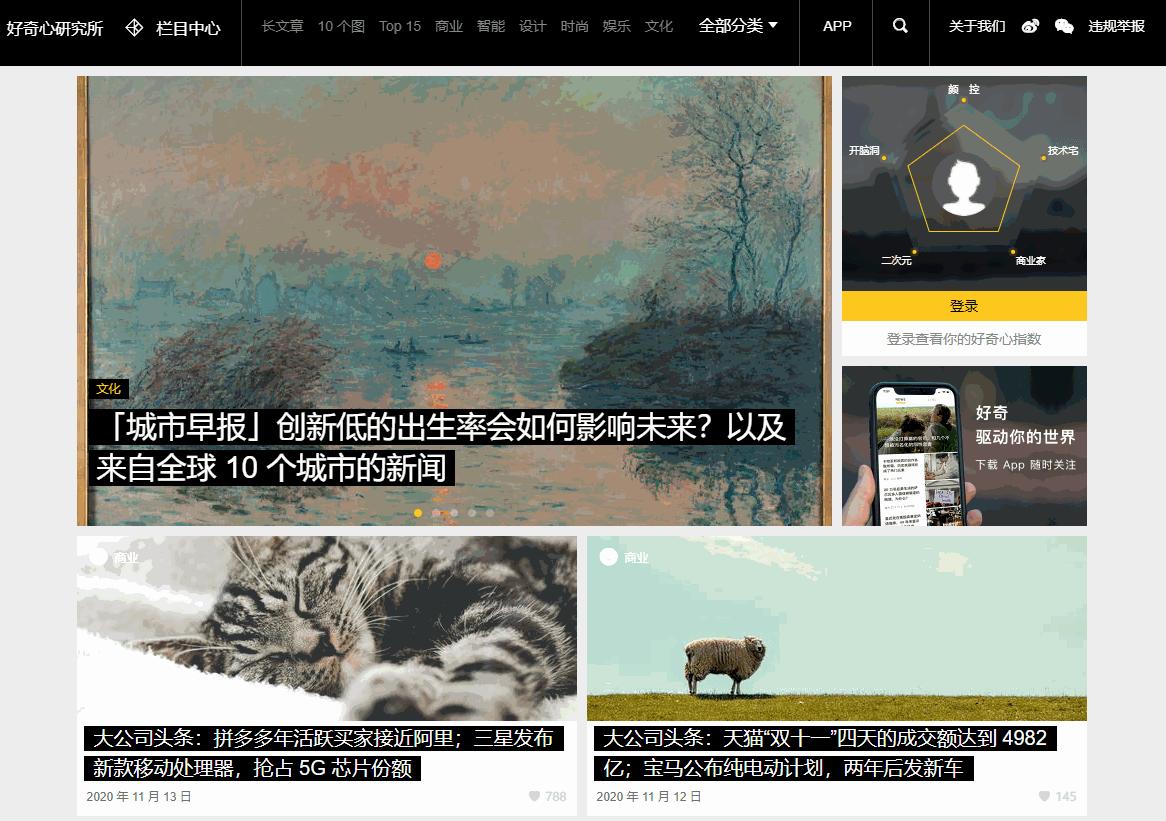The image size is (1166, 821).
Task: Click the Weibo icon in top bar
Action: click(1030, 26)
